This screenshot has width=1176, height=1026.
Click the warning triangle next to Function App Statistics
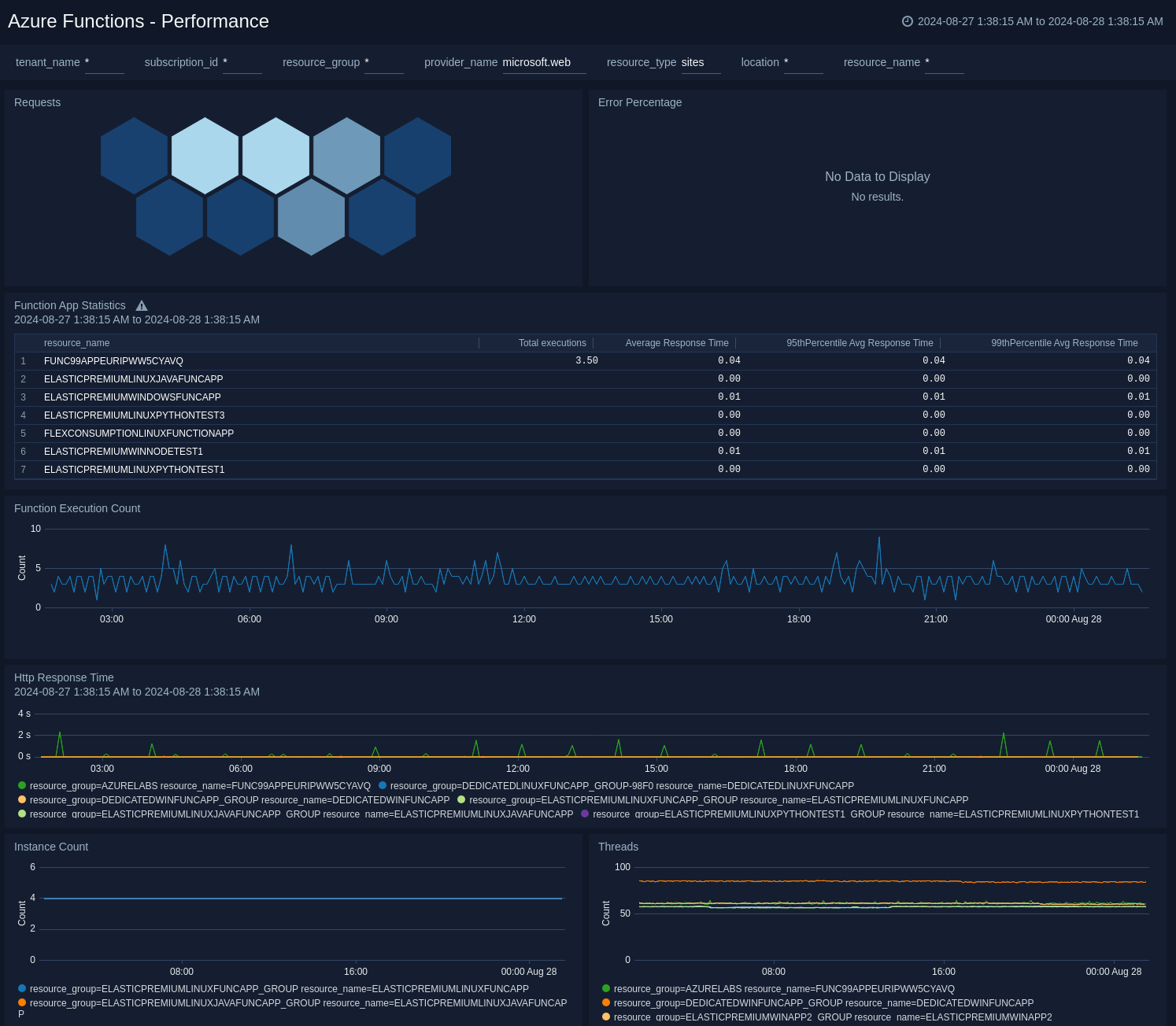click(x=142, y=306)
